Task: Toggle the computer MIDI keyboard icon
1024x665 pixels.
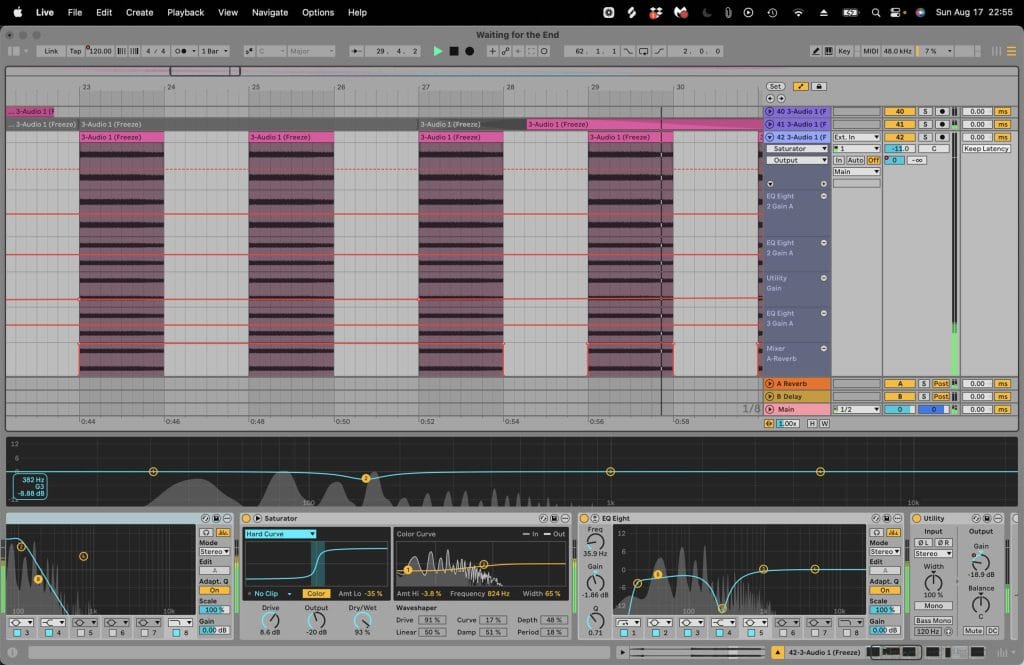Action: pos(829,51)
